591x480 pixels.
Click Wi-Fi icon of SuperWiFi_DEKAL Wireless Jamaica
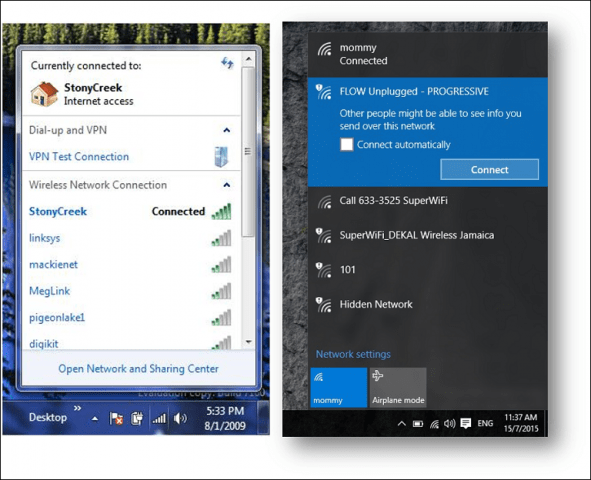[324, 236]
